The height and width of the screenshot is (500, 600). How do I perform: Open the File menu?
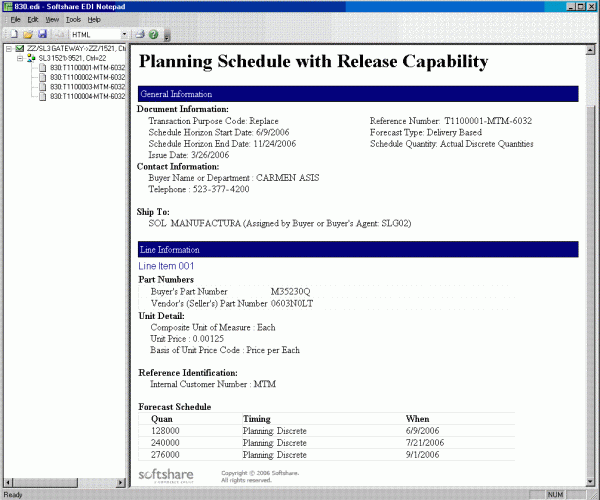15,20
